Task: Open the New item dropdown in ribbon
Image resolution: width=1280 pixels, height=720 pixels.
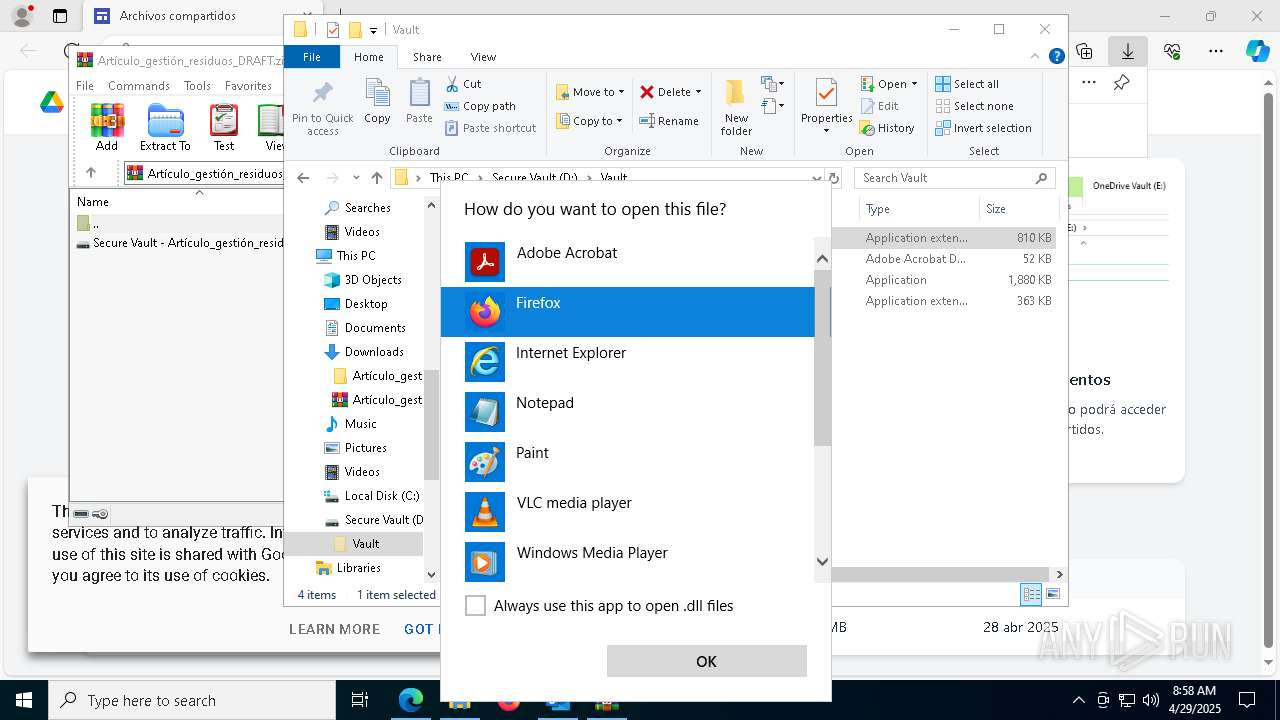Action: tap(773, 84)
